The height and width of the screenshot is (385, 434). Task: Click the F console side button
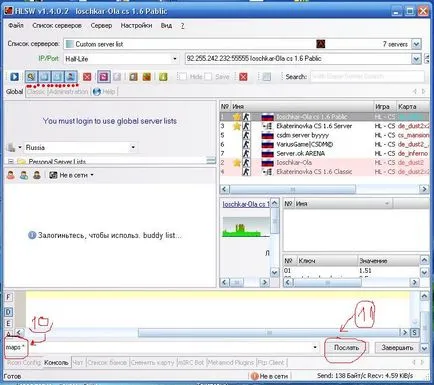[x=9, y=297]
